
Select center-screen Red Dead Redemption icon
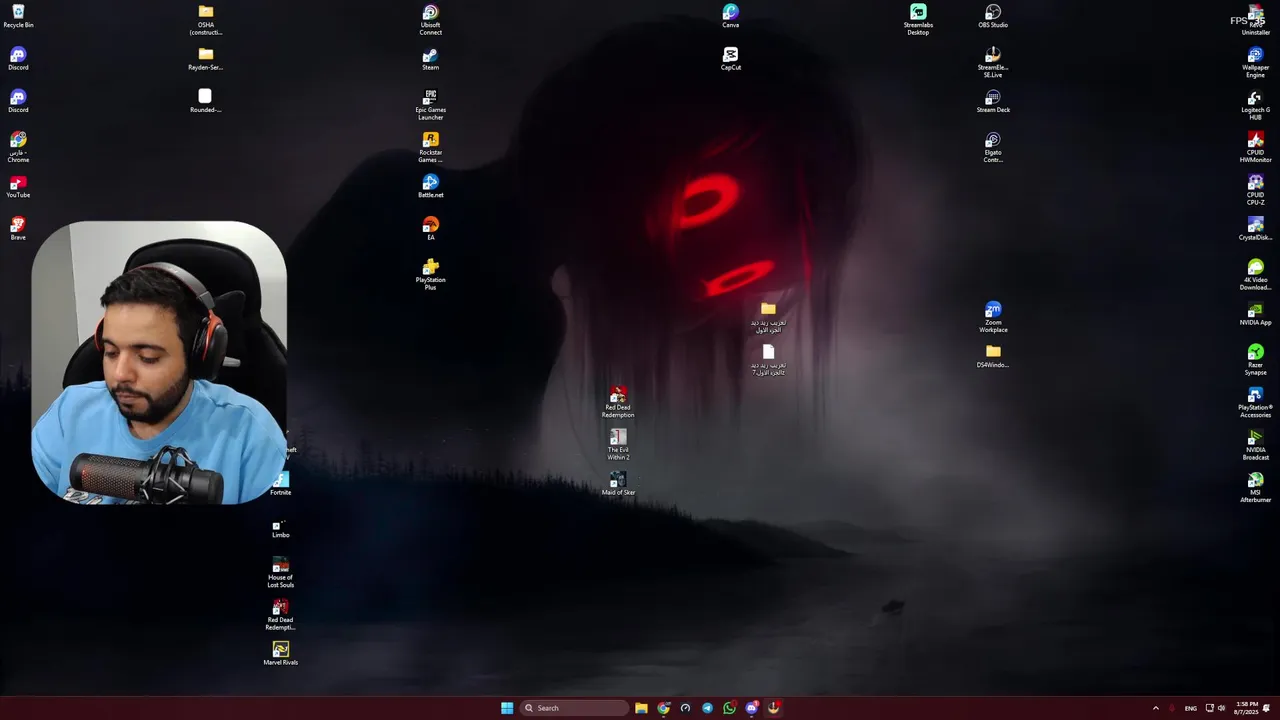(x=618, y=402)
